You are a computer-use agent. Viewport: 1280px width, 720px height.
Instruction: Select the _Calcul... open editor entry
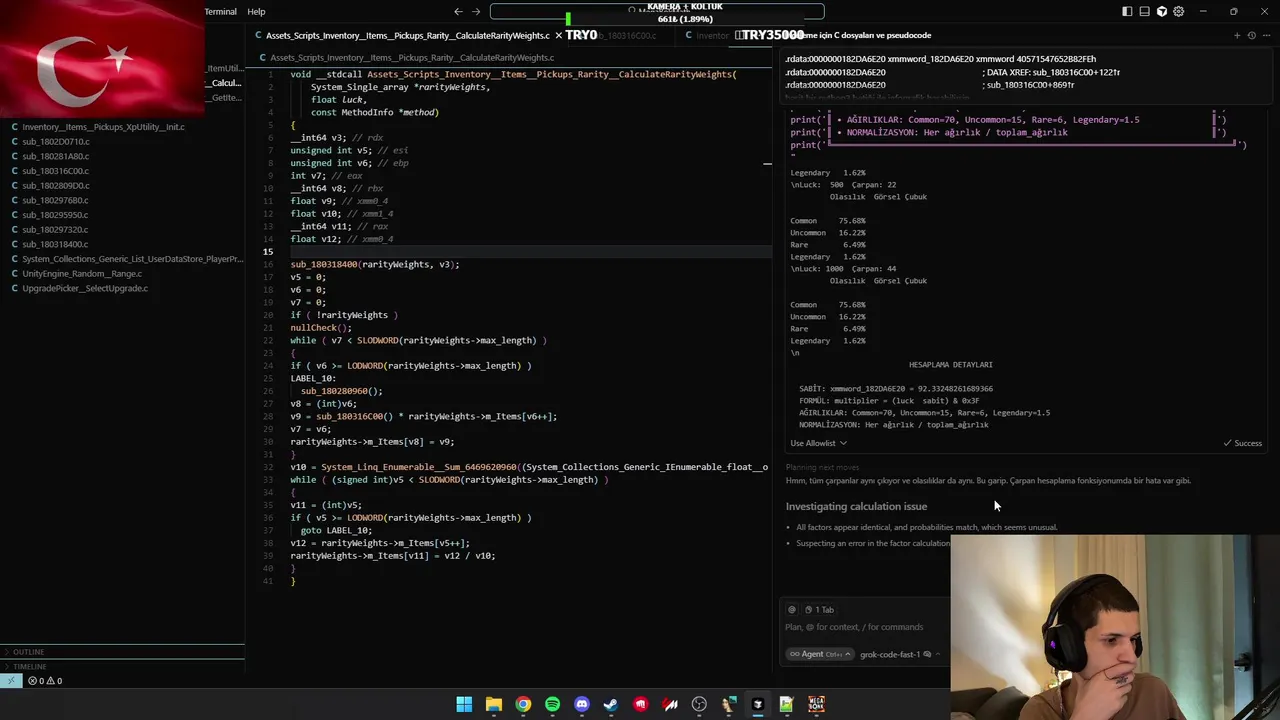(x=225, y=83)
